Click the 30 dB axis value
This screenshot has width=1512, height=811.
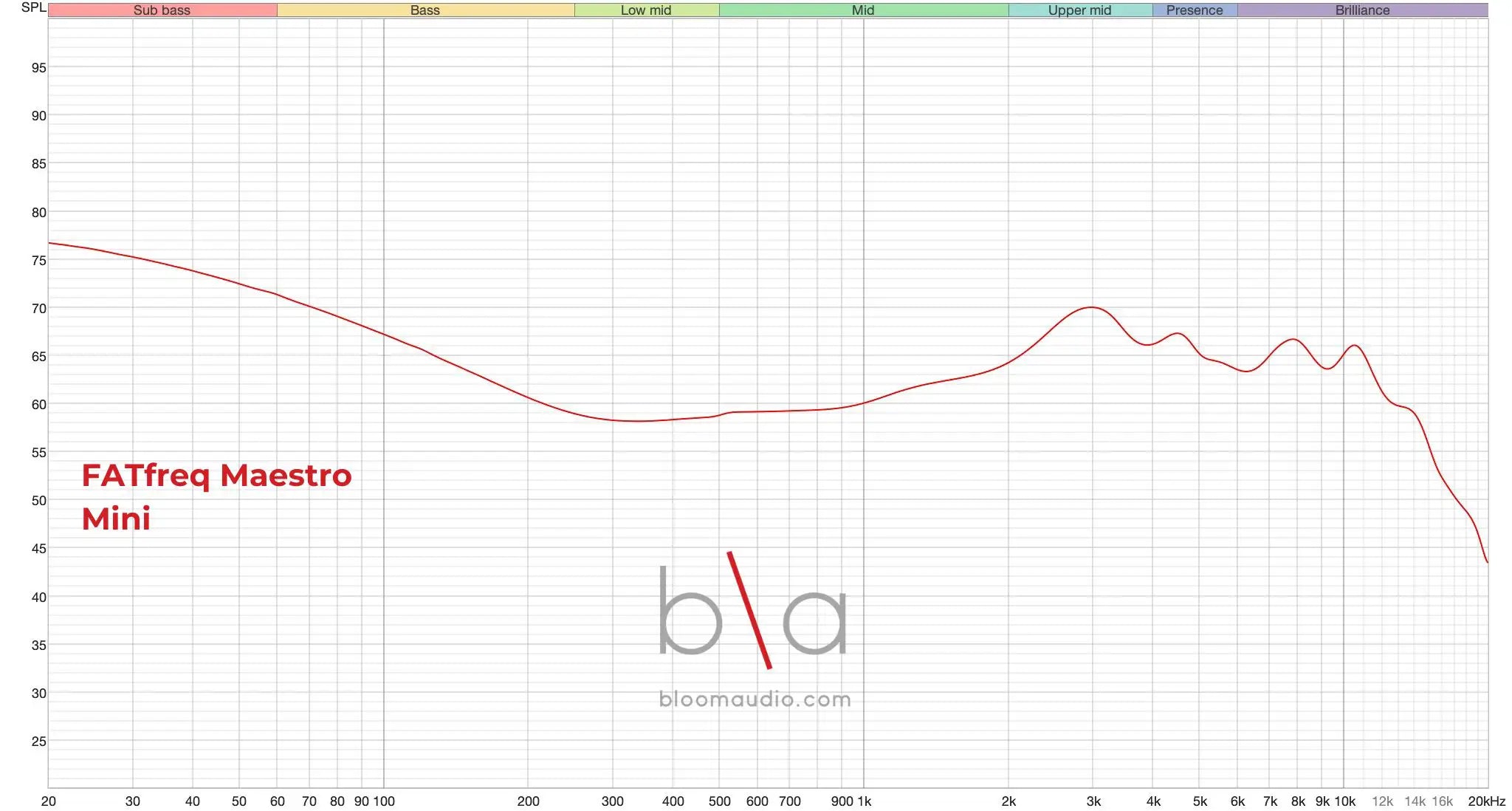pos(38,694)
